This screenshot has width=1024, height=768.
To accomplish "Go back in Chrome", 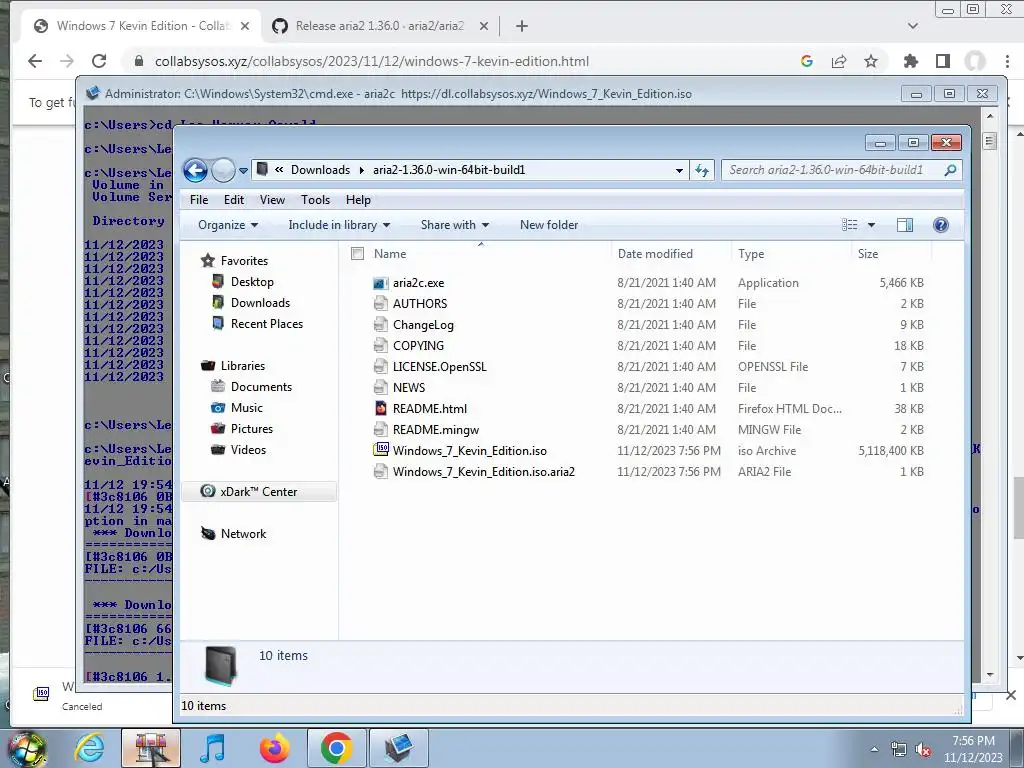I will click(35, 61).
